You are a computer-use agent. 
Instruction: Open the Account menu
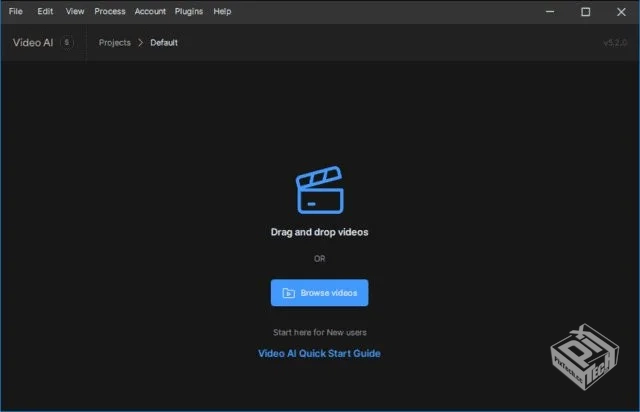pos(150,11)
